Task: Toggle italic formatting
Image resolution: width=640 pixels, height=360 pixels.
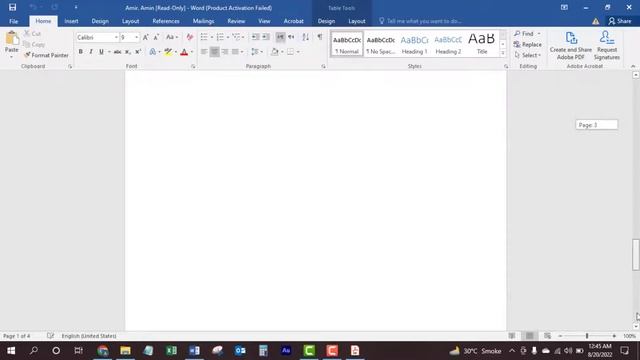Action: tap(91, 52)
